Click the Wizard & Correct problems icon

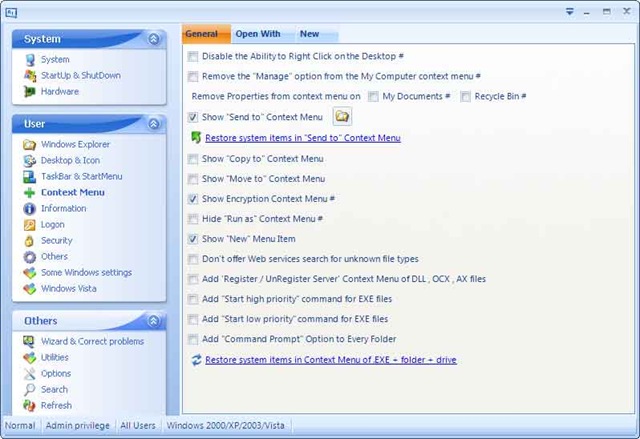tap(29, 341)
